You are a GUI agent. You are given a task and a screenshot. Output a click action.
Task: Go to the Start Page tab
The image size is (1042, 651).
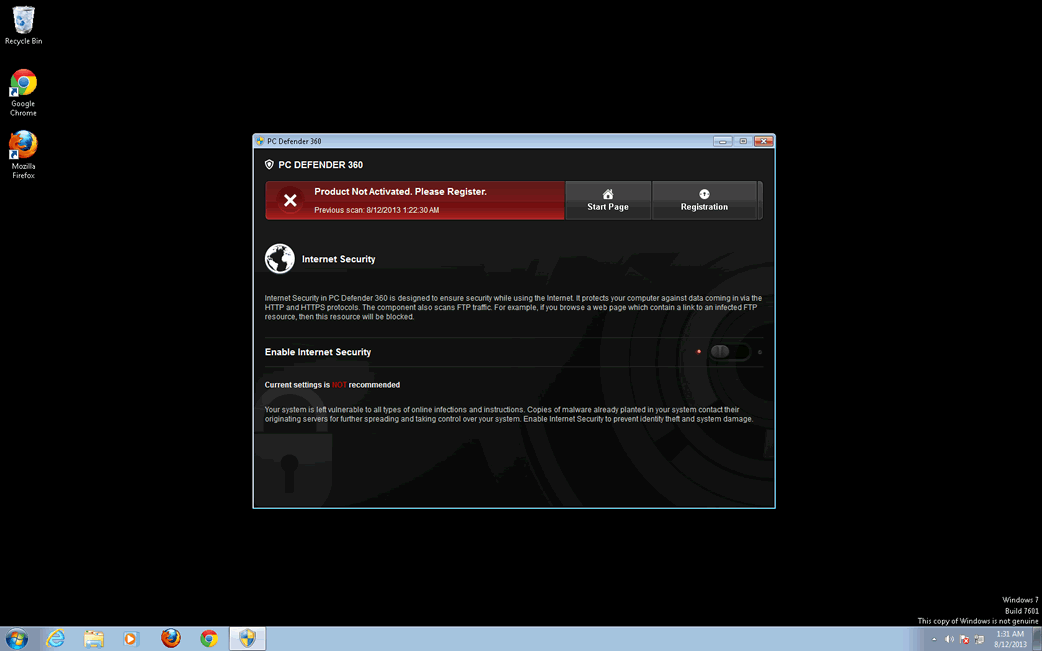(x=607, y=206)
